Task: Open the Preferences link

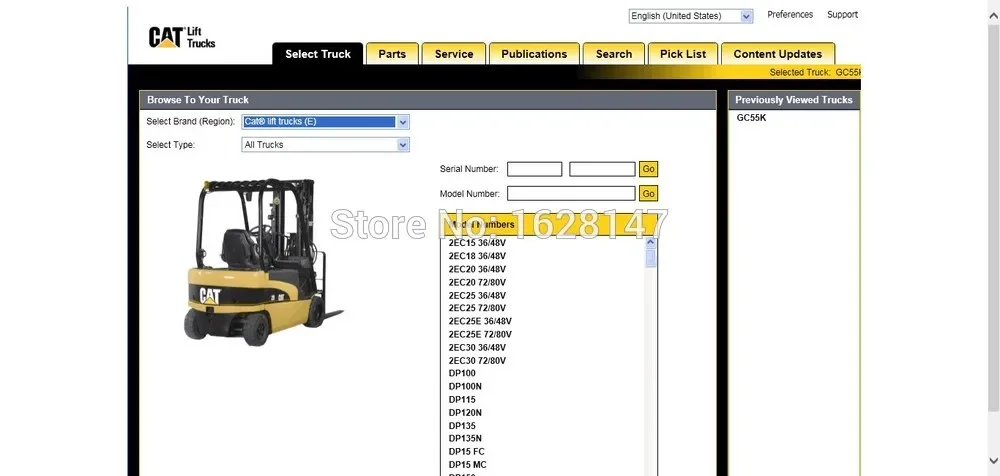Action: coord(790,15)
